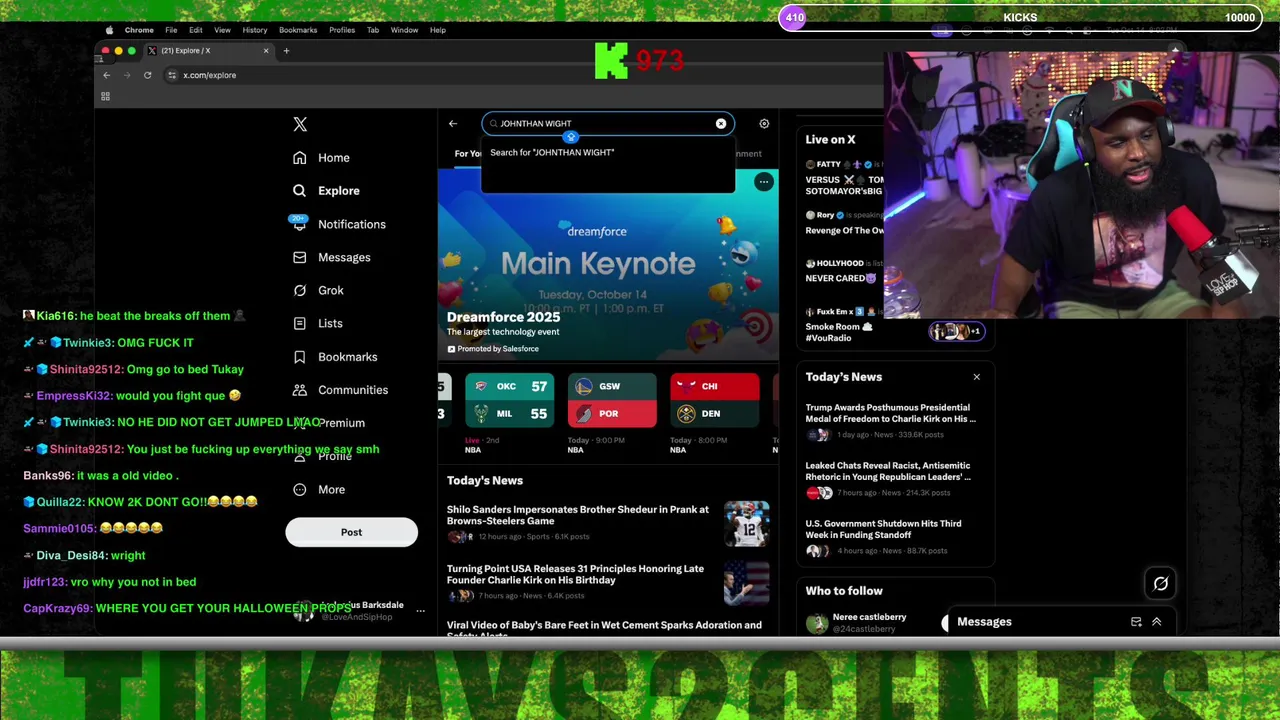This screenshot has height=720, width=1280.
Task: Open Chrome apps grid in bookmarks bar
Action: point(105,96)
